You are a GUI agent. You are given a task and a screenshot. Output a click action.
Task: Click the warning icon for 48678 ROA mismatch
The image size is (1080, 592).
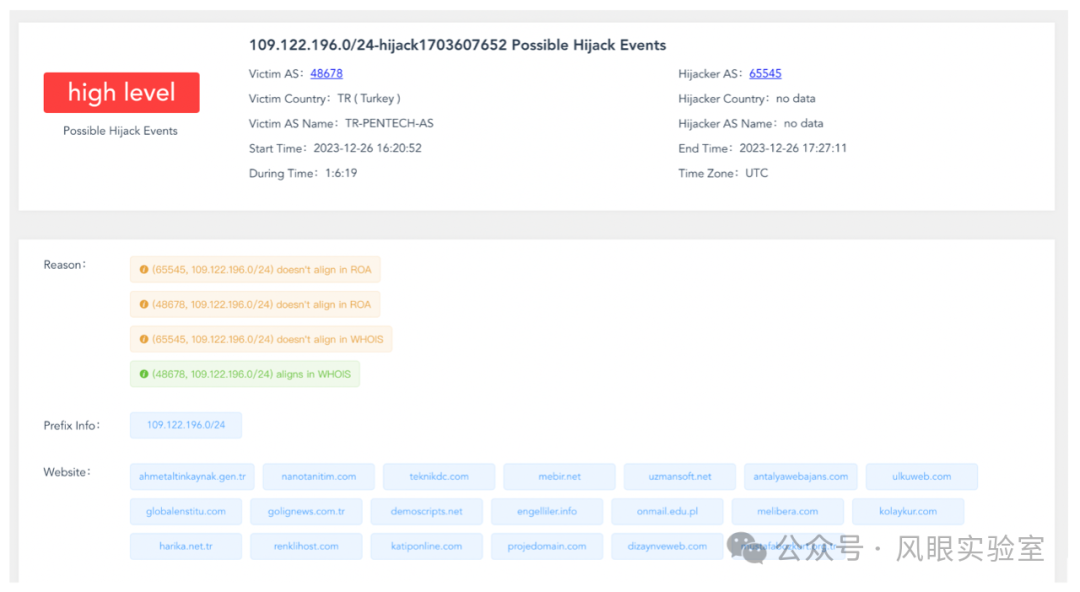144,305
